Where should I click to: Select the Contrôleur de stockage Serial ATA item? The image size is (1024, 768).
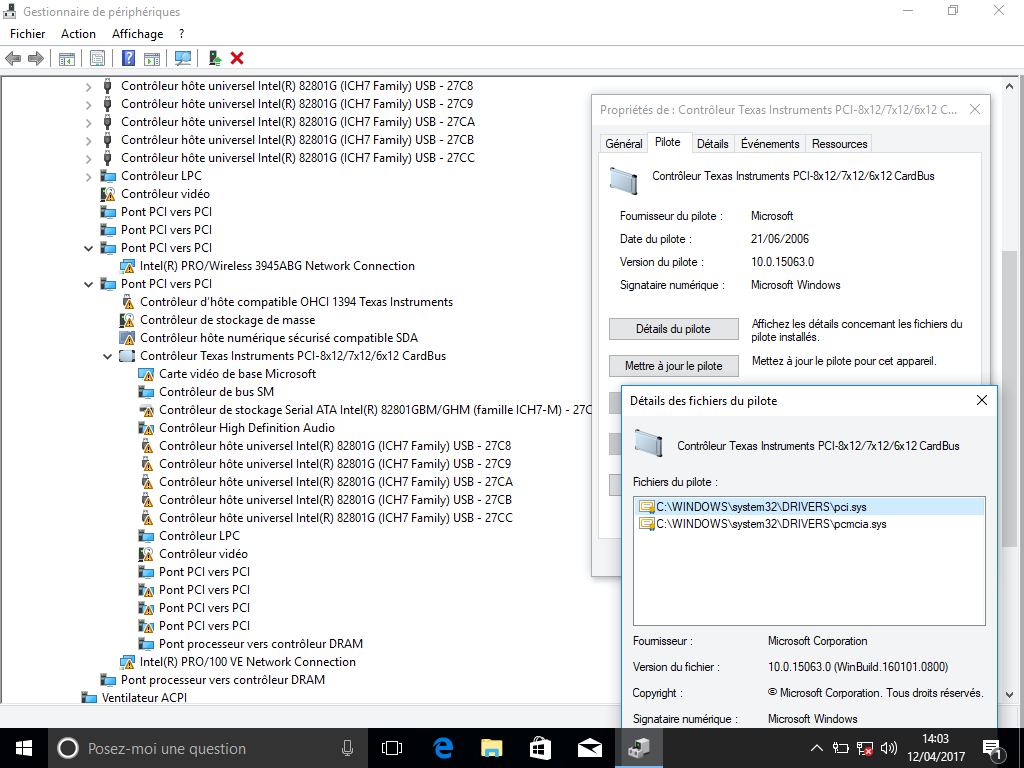[x=375, y=410]
